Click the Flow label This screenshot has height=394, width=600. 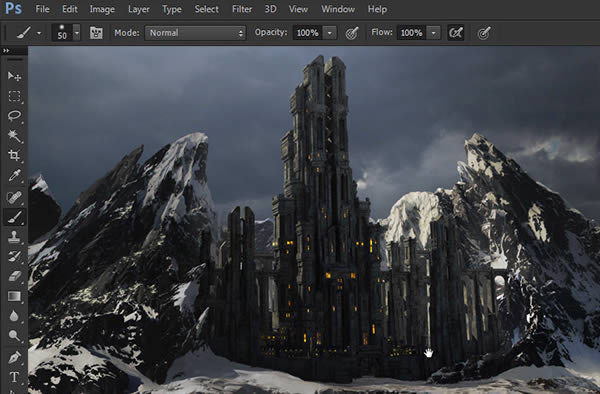(x=382, y=32)
